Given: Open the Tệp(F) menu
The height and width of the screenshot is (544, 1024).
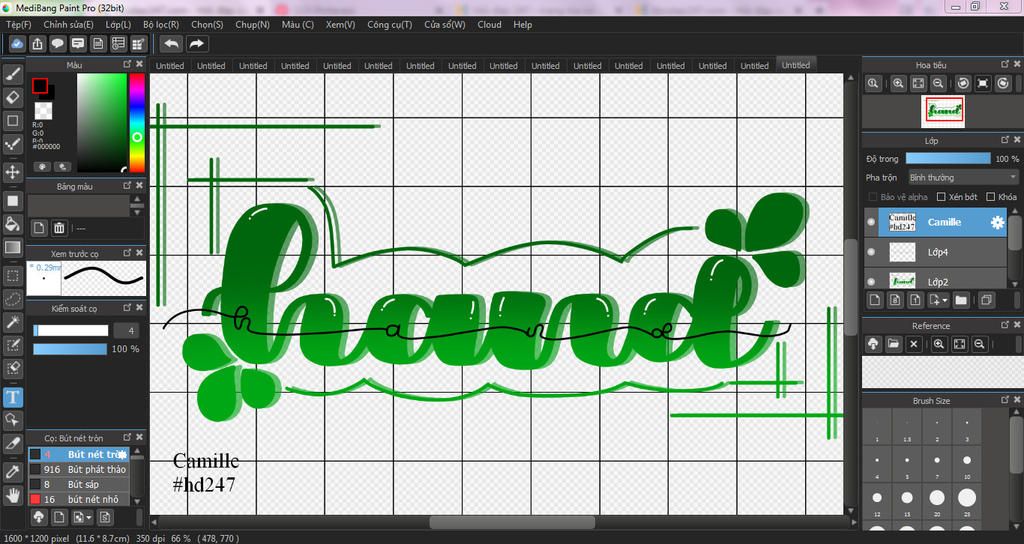Looking at the screenshot, I should point(19,25).
